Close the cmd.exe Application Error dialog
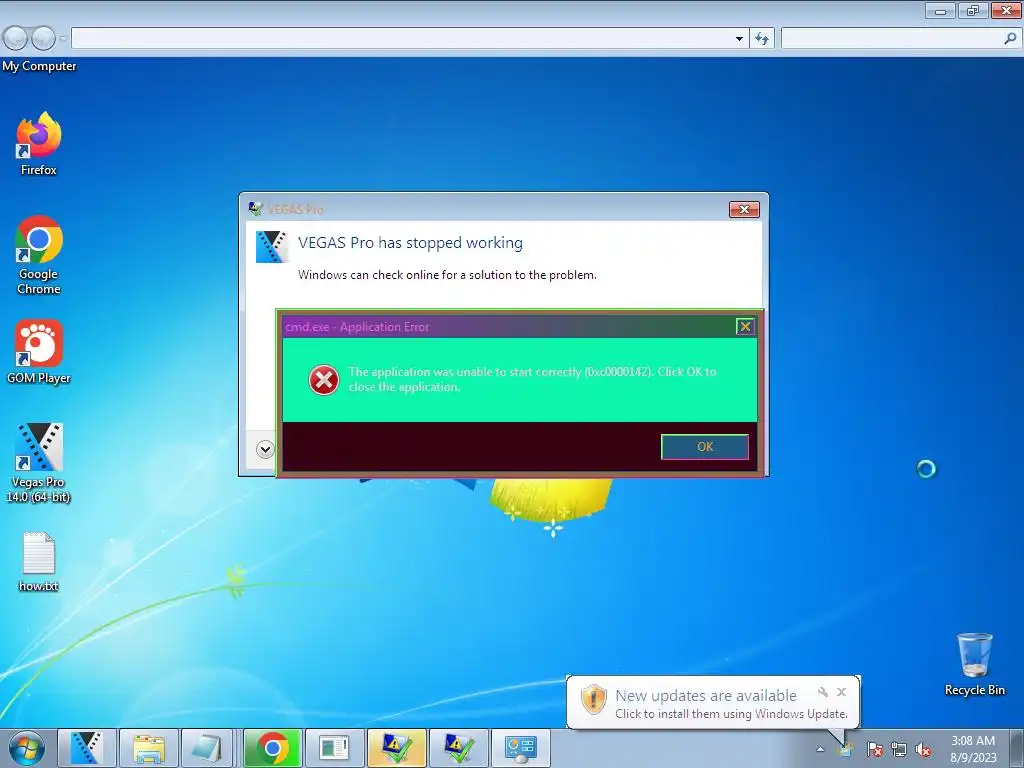The width and height of the screenshot is (1024, 768). coord(745,327)
